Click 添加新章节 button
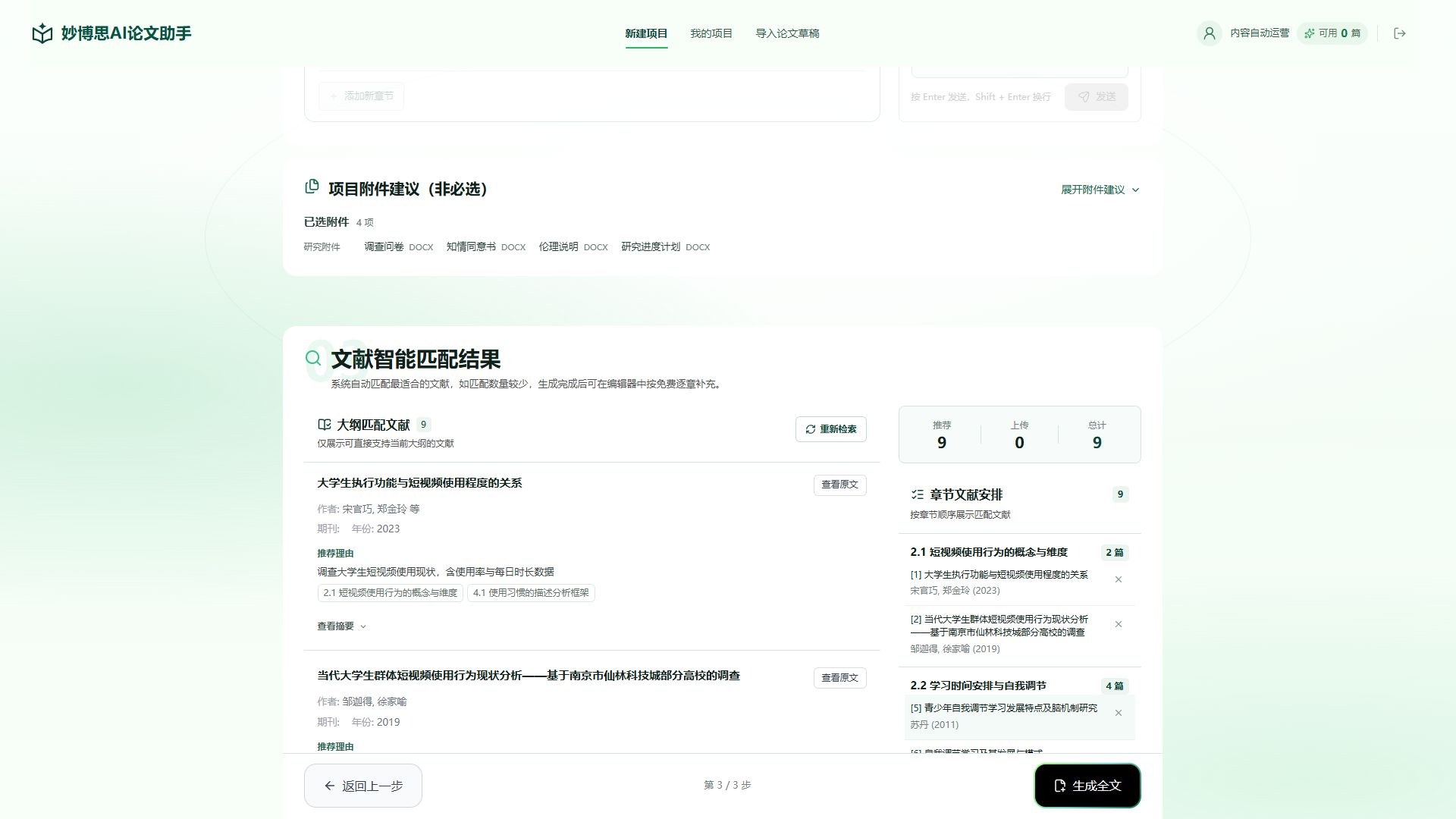This screenshot has width=1456, height=819. point(361,96)
